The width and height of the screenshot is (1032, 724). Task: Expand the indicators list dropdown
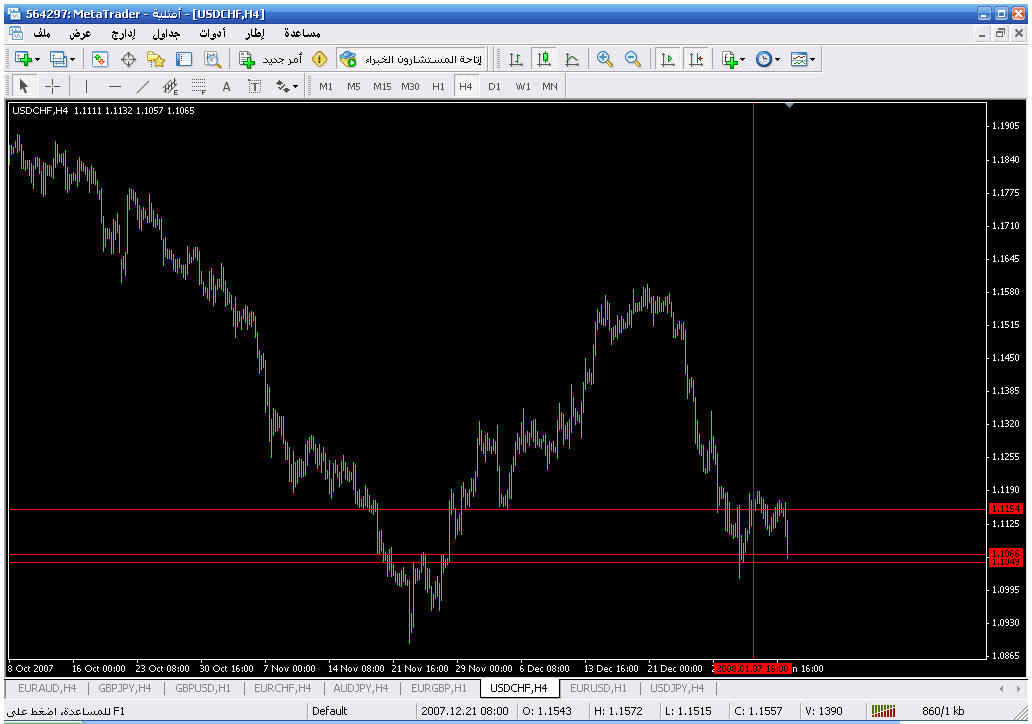point(743,60)
